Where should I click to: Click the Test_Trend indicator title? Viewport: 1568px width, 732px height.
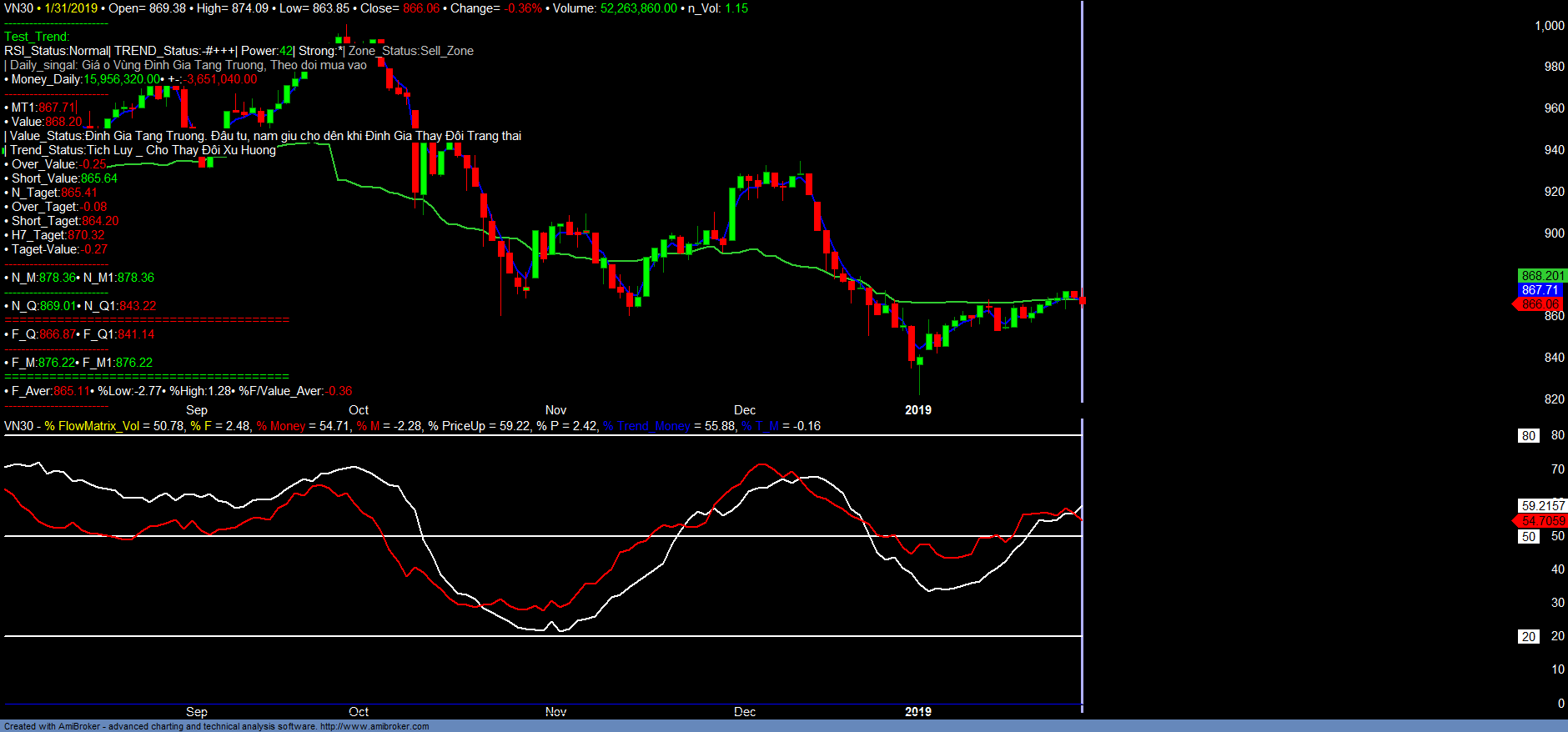(x=37, y=37)
